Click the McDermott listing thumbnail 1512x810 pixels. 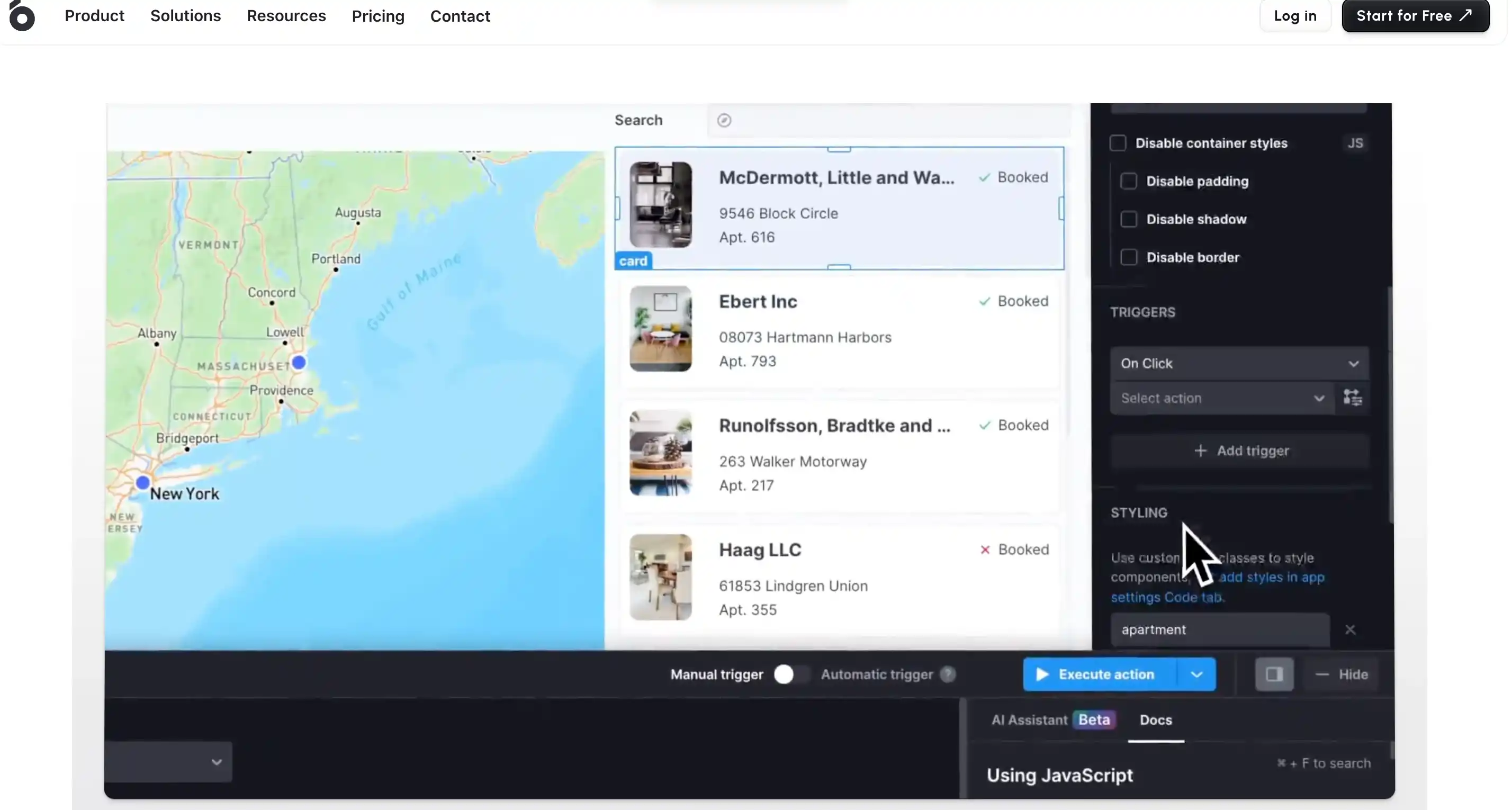click(x=660, y=204)
